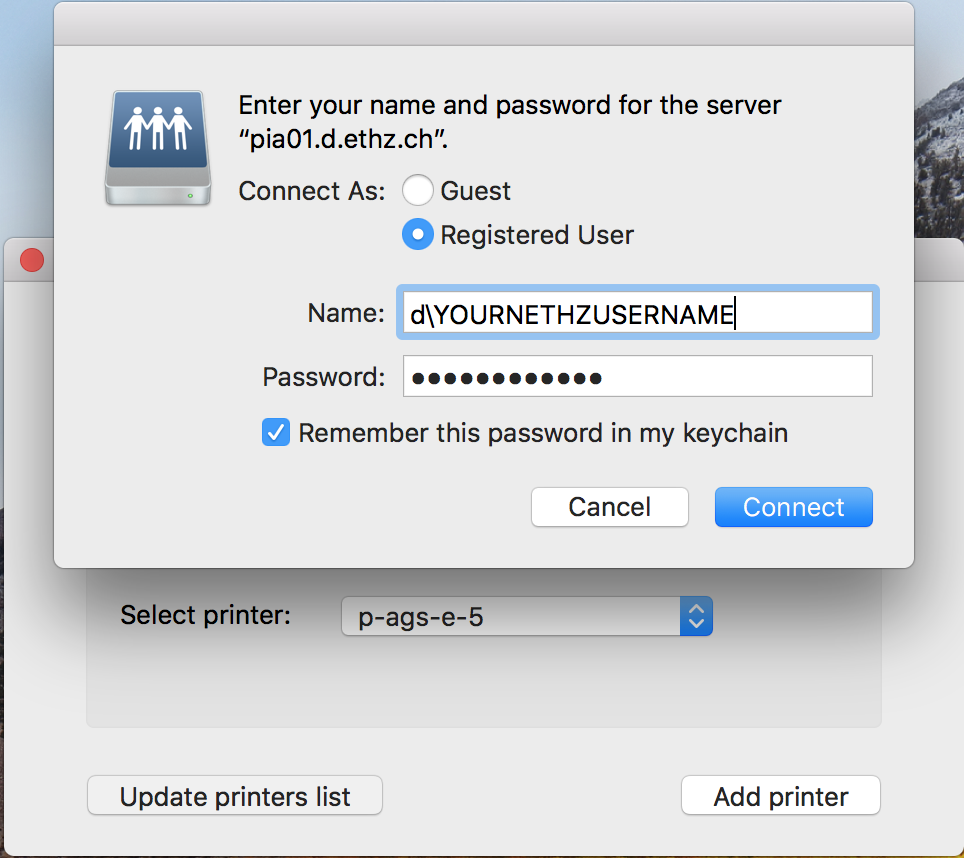Image resolution: width=964 pixels, height=858 pixels.
Task: Close the background window with red button
Action: coord(32,260)
